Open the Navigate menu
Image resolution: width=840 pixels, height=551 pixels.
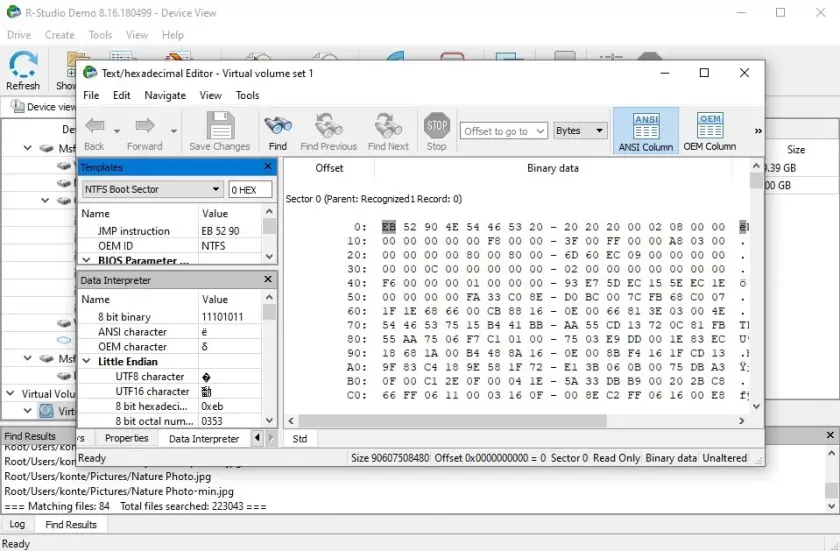tap(164, 95)
